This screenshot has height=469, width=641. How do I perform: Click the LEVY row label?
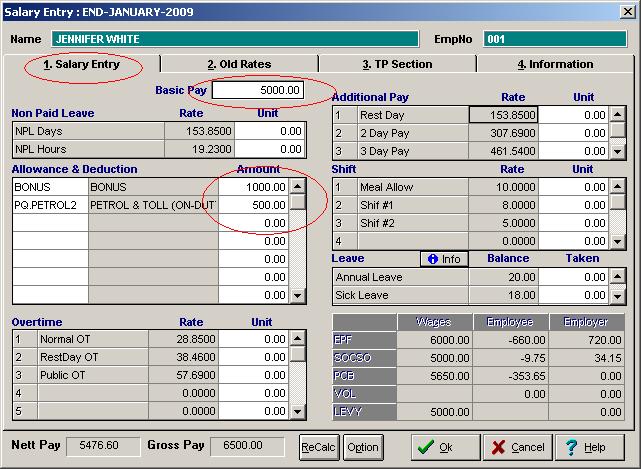coord(364,412)
